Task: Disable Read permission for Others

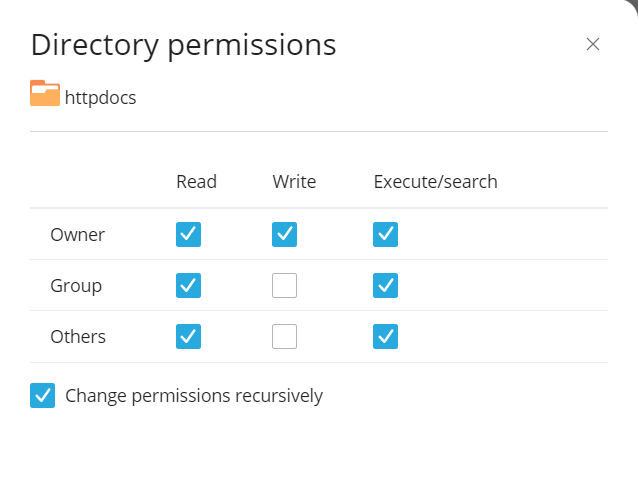Action: (188, 336)
